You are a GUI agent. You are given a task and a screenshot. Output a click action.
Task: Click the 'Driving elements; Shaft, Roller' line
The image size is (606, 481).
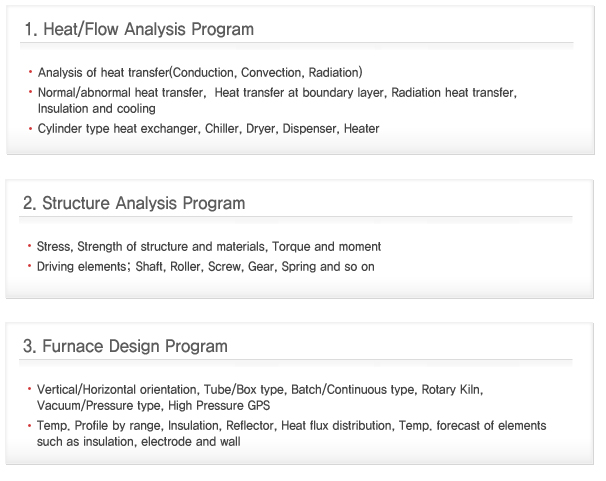pyautogui.click(x=206, y=267)
